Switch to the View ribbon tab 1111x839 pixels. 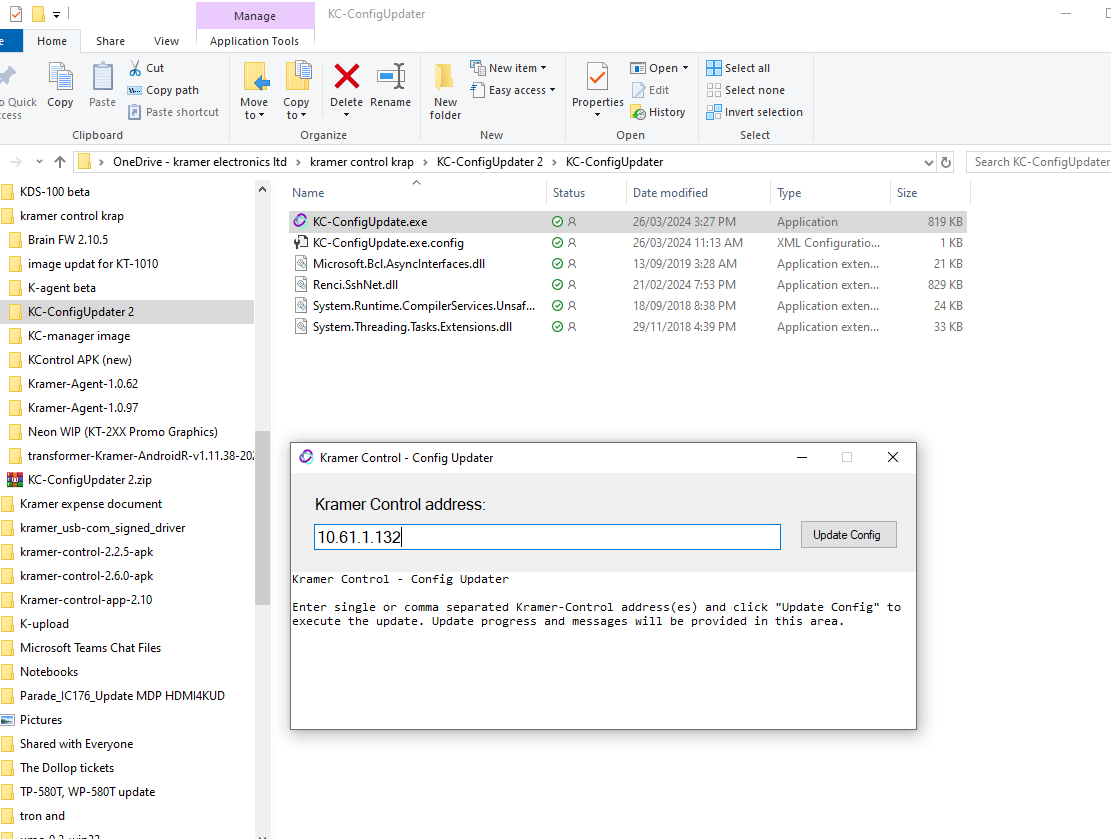(166, 41)
